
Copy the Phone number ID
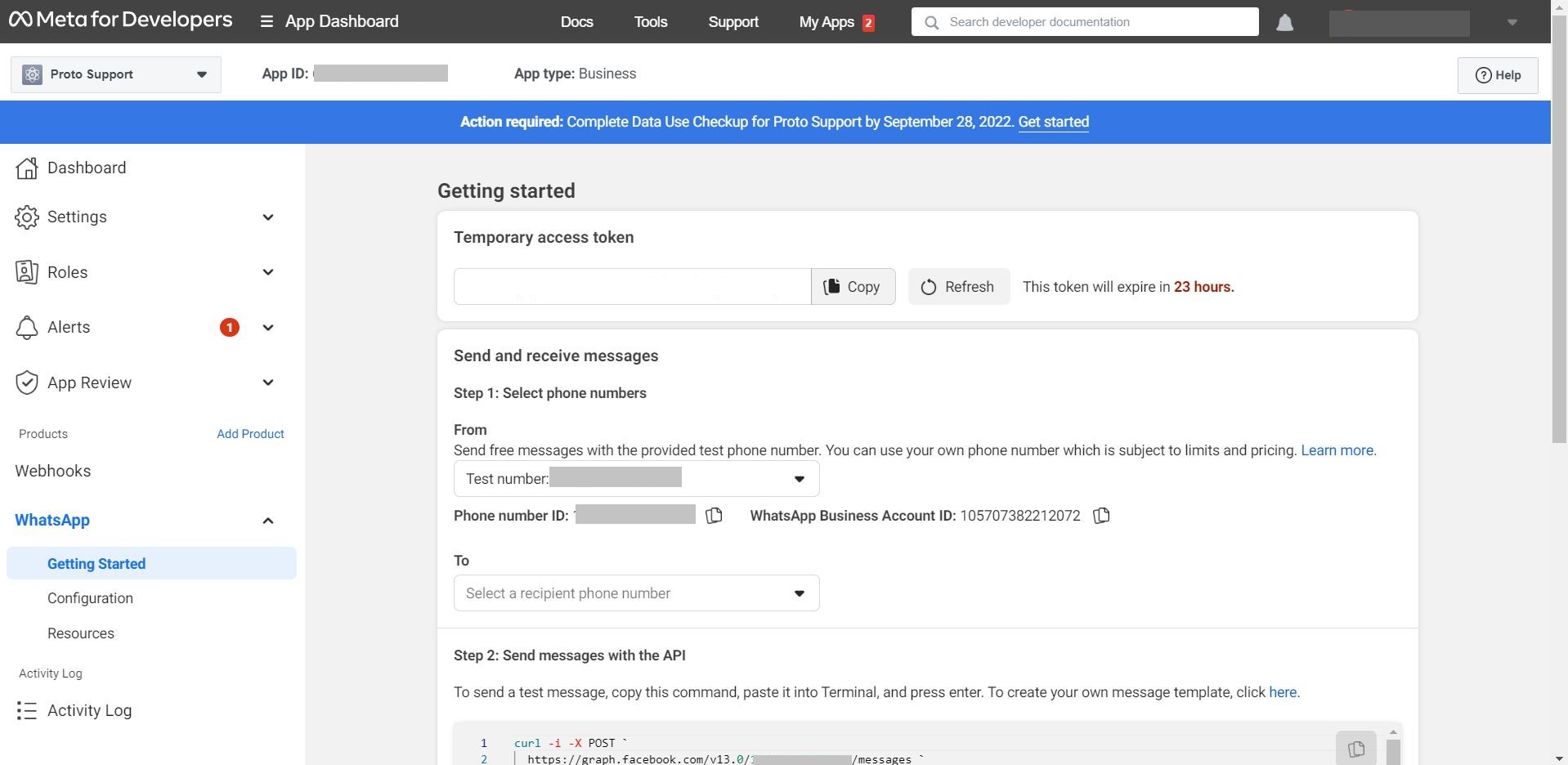714,516
